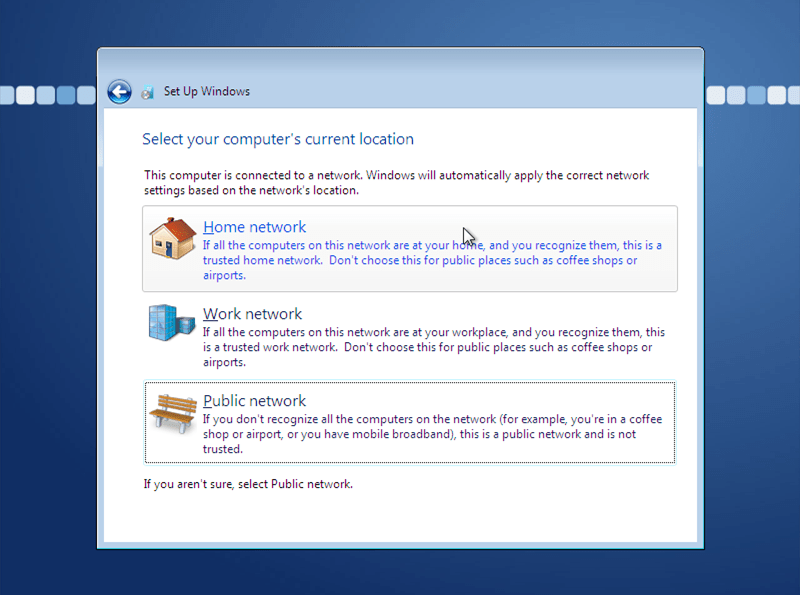Click the 'Set Up Windows' title text
The width and height of the screenshot is (800, 595).
[x=207, y=92]
